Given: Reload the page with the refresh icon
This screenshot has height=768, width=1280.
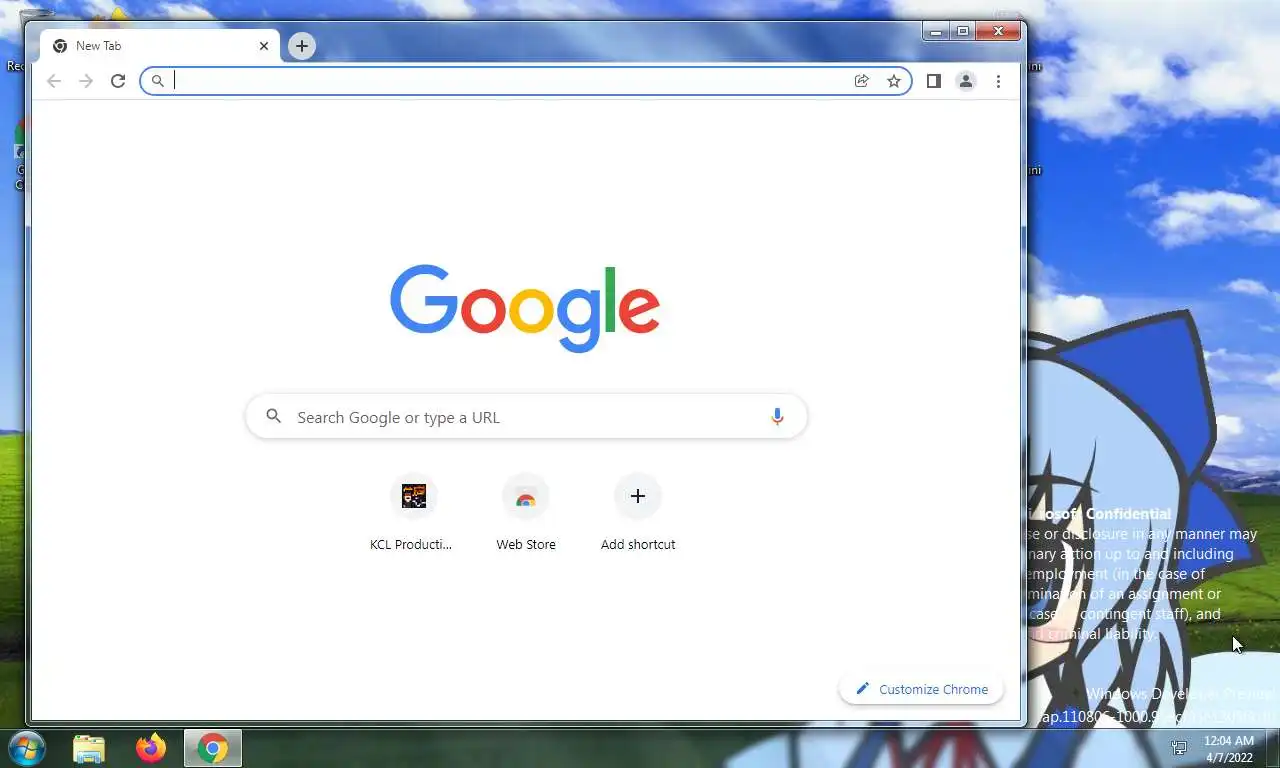Looking at the screenshot, I should [x=118, y=81].
